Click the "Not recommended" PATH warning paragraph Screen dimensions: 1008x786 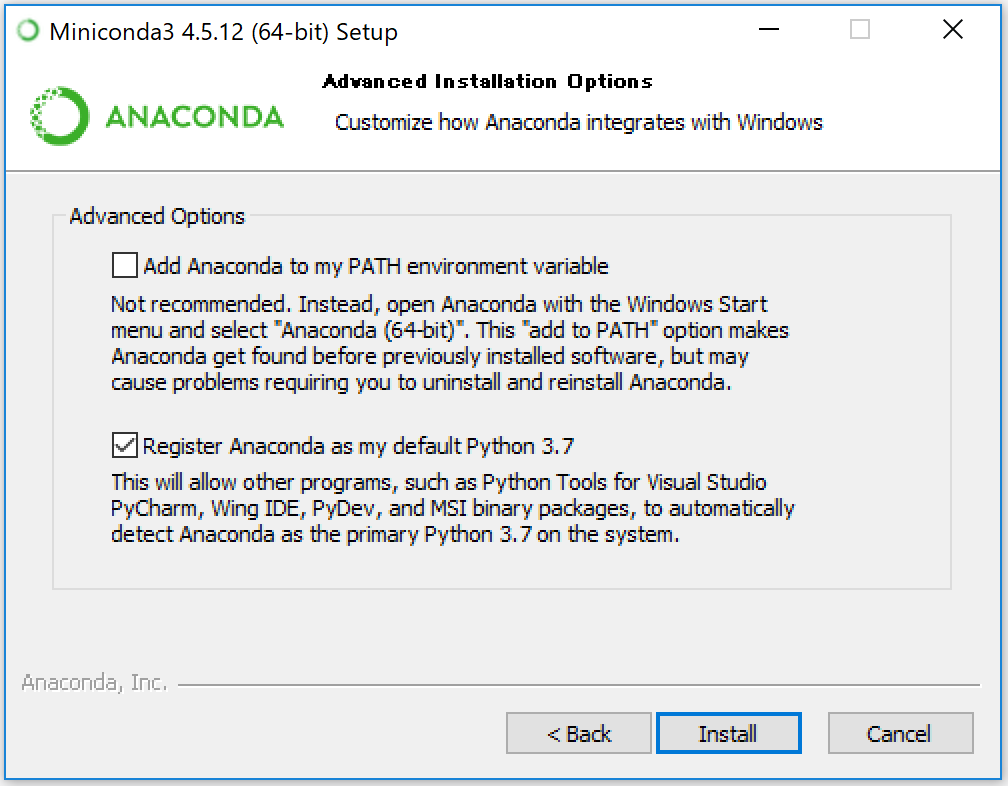point(449,343)
